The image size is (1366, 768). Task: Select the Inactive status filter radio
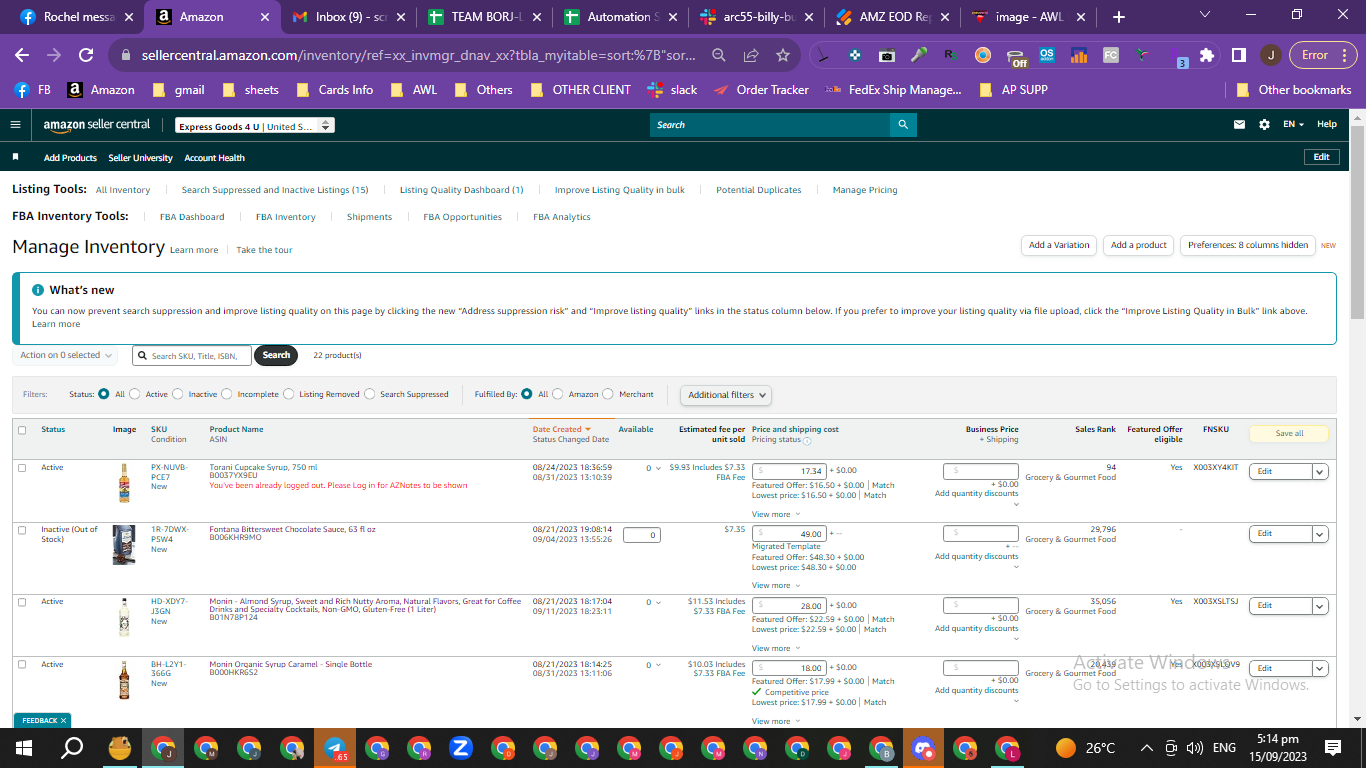click(x=178, y=394)
